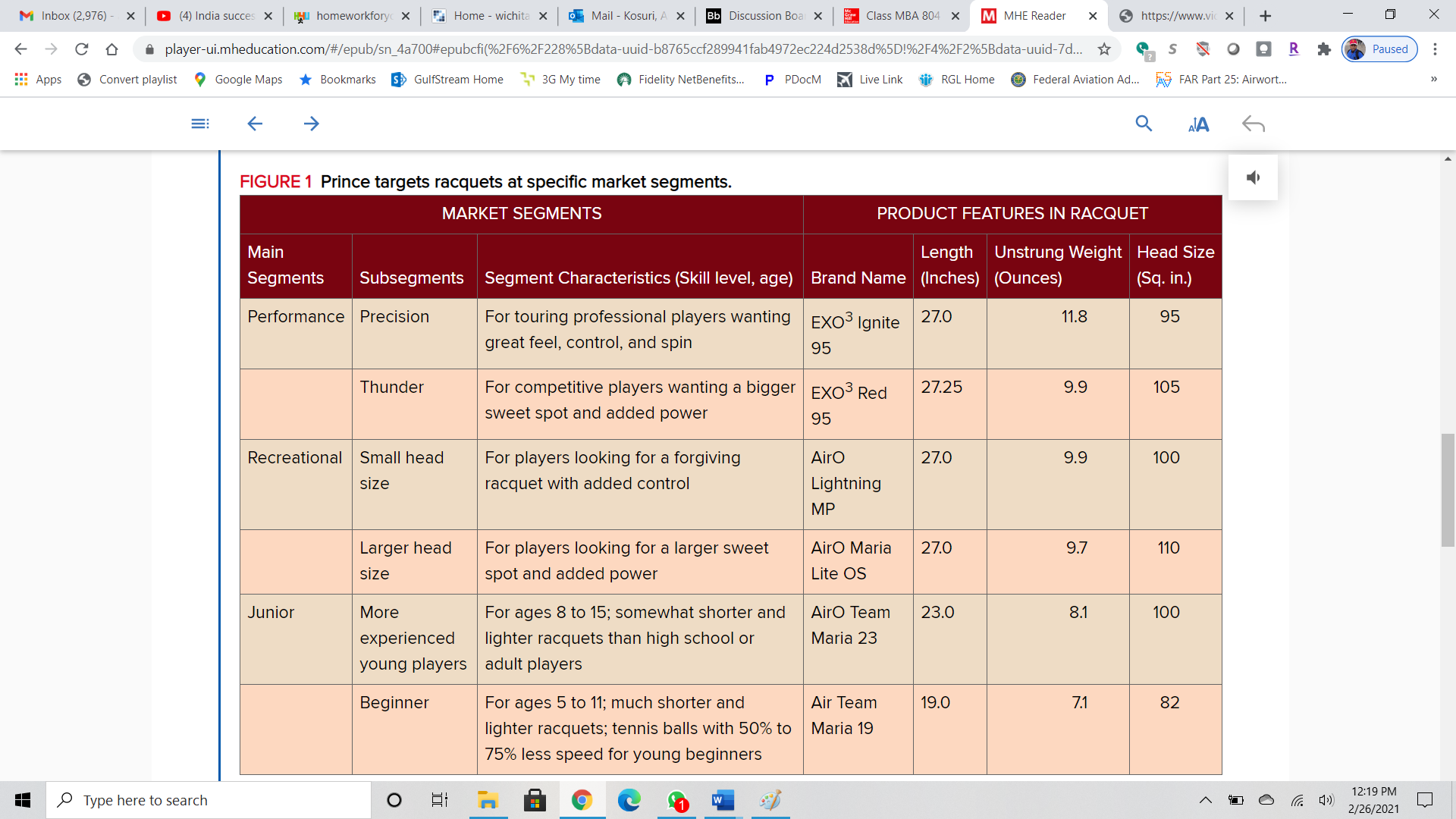Open the table of contents menu icon
This screenshot has width=1456, height=819.
point(200,124)
